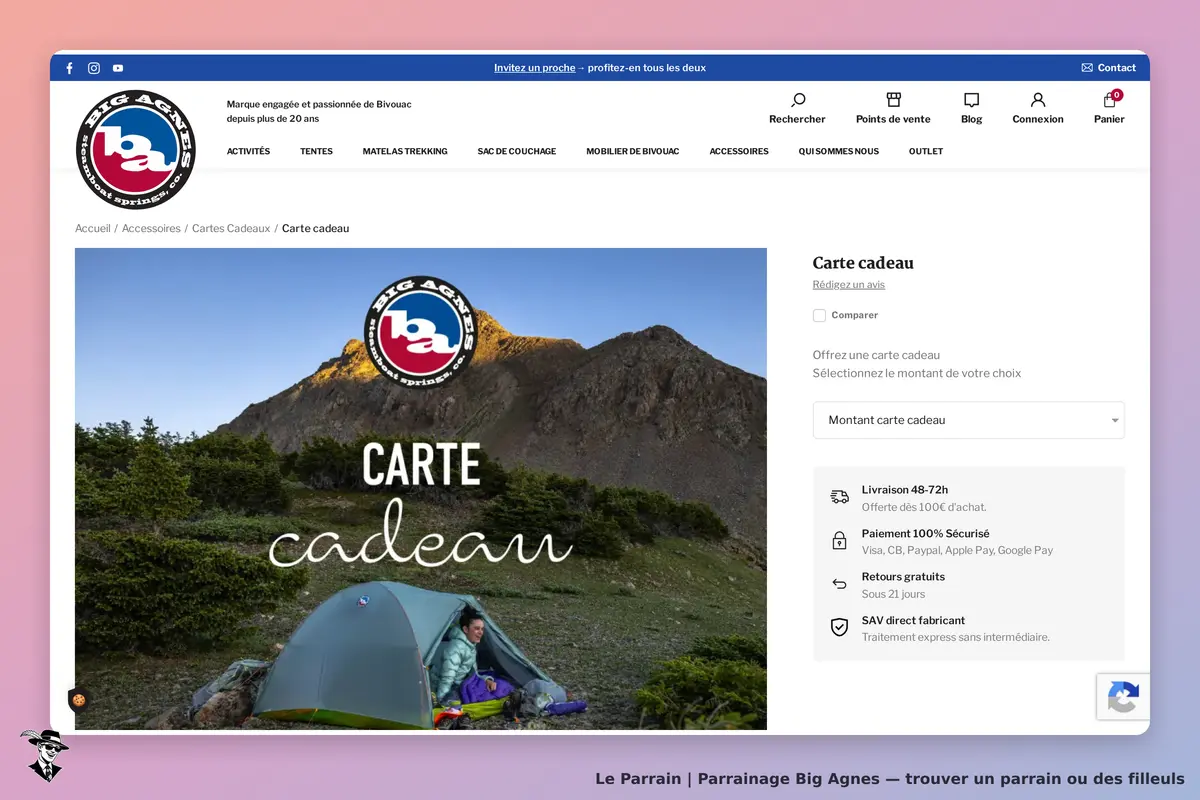
Task: Open the Facebook social icon
Action: tap(69, 68)
